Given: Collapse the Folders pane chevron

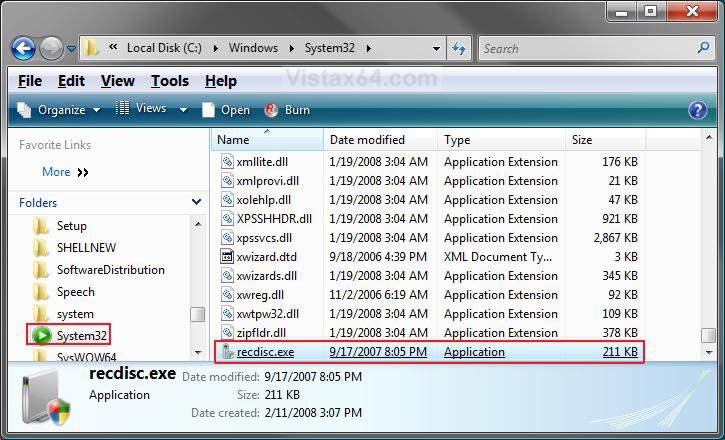Looking at the screenshot, I should click(x=197, y=202).
